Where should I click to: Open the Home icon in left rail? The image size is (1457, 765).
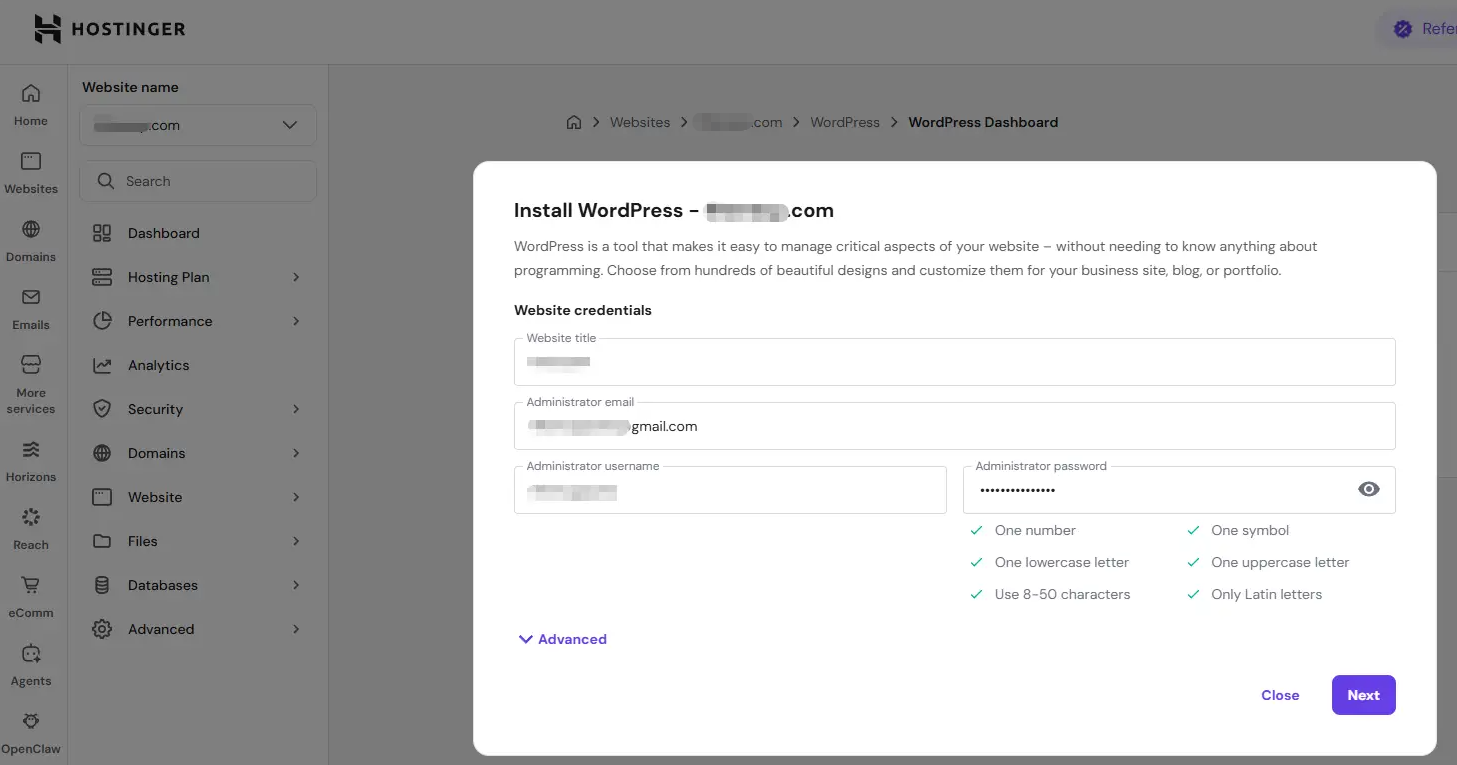tap(31, 93)
